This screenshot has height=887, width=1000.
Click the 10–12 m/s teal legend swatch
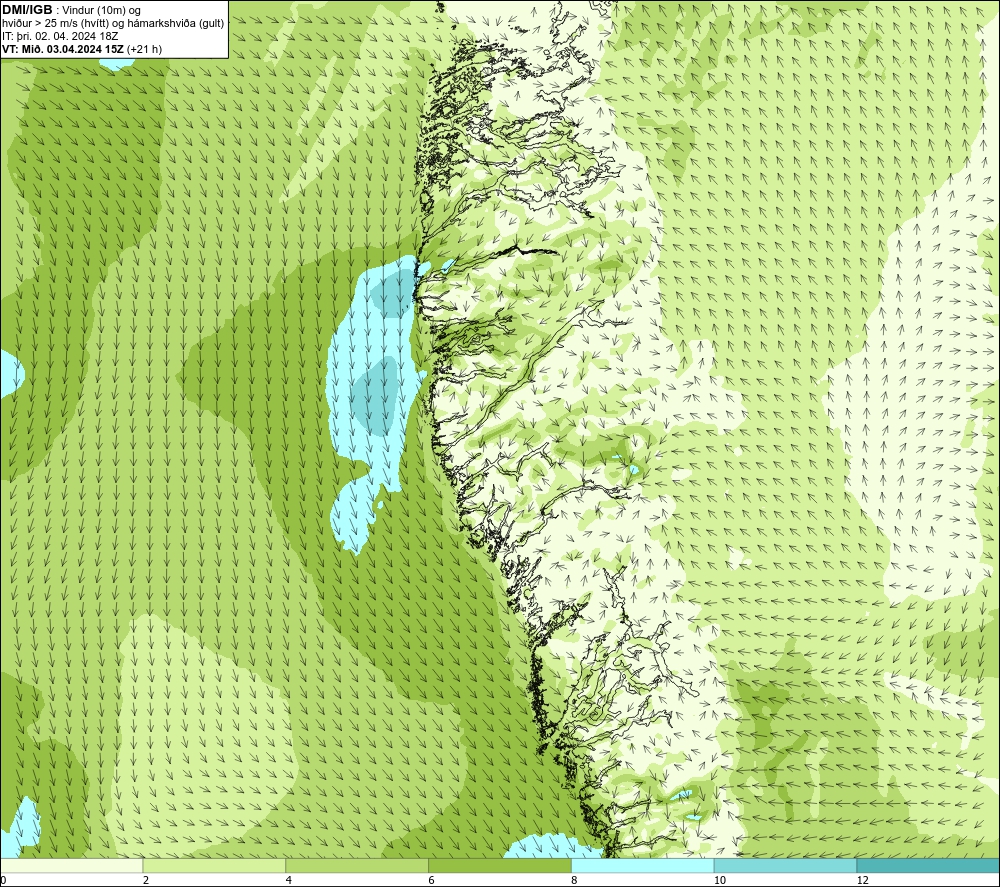[786, 865]
